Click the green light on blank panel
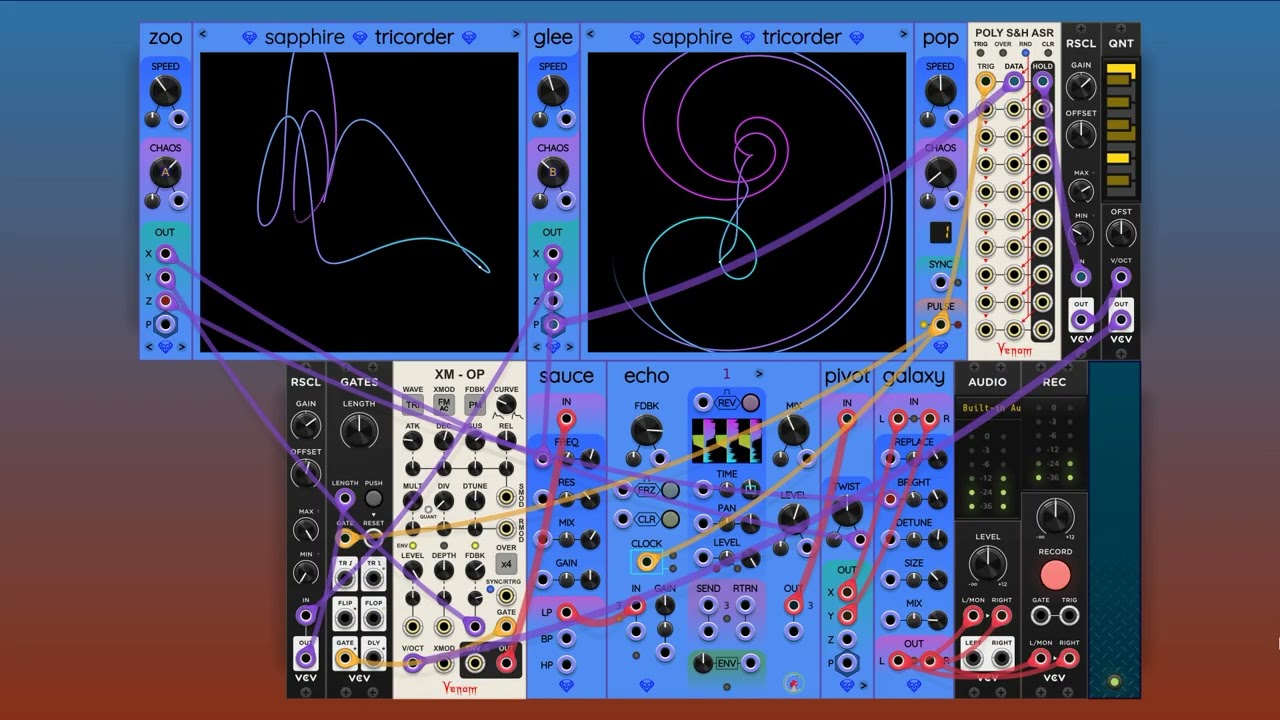Image resolution: width=1280 pixels, height=720 pixels. click(1114, 682)
